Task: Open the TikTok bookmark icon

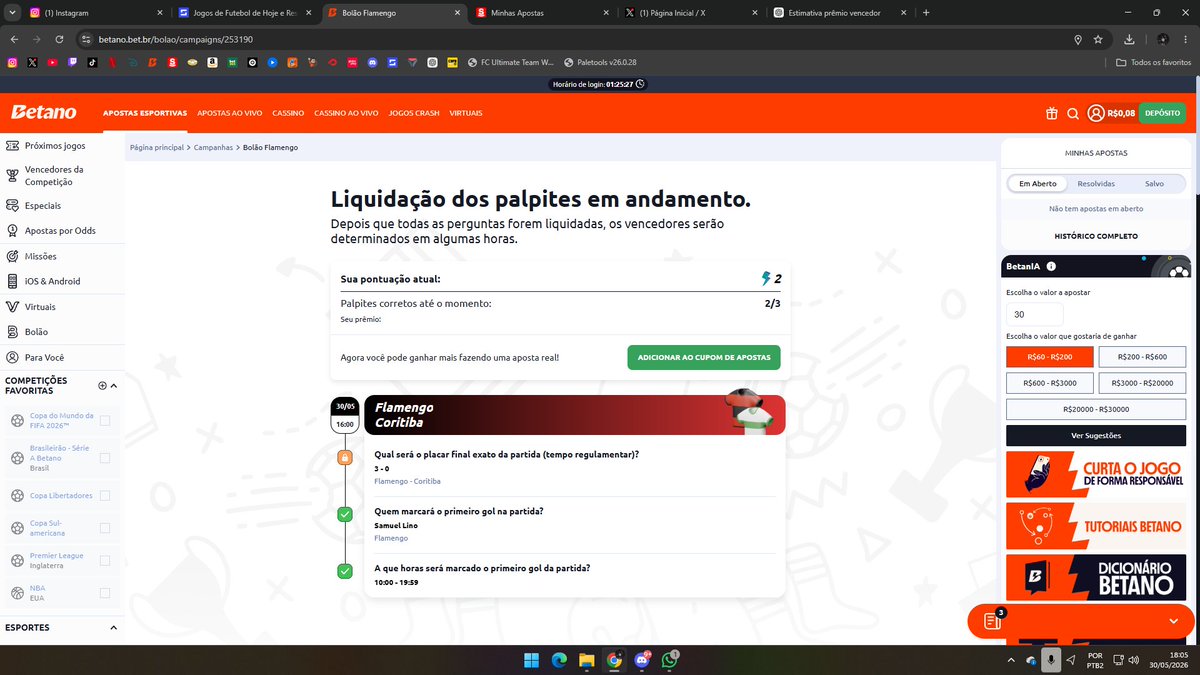Action: (x=92, y=62)
